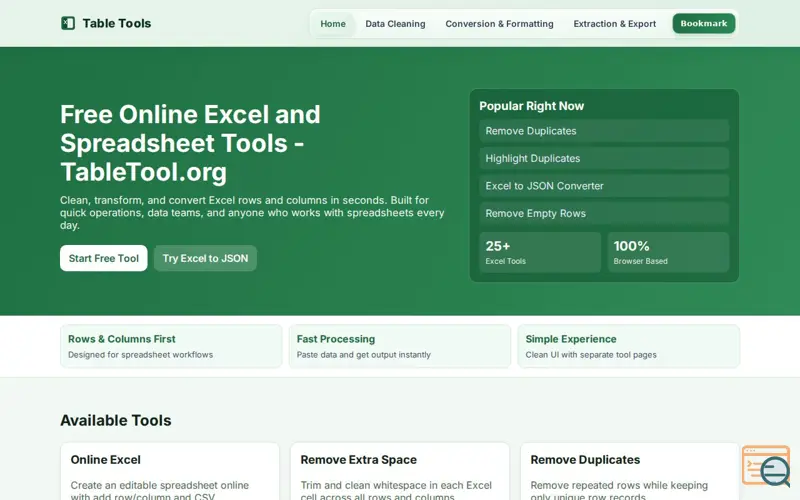Click the Available Tools heading
The width and height of the screenshot is (800, 500).
[116, 420]
